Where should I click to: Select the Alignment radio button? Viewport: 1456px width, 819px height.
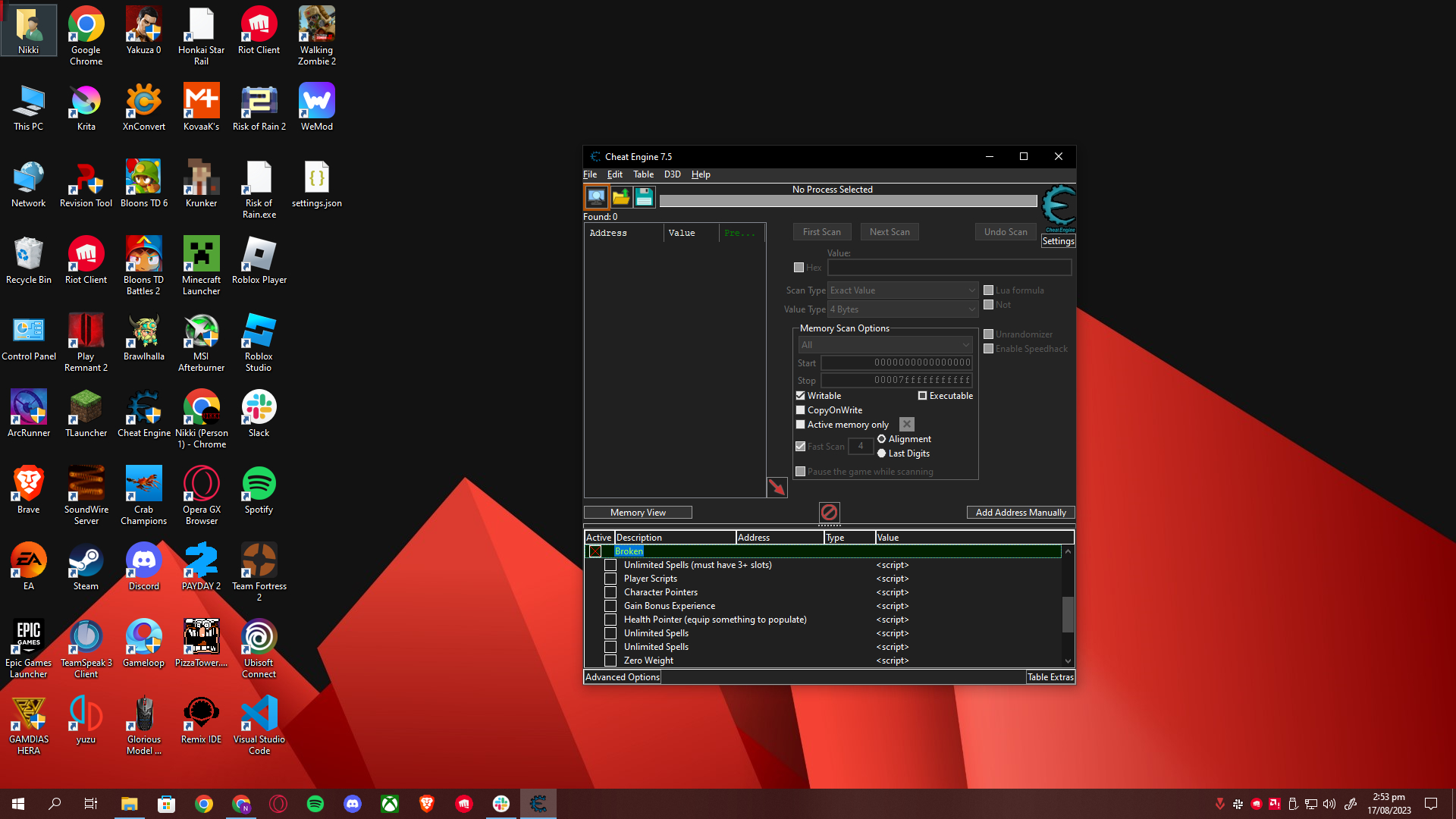881,439
